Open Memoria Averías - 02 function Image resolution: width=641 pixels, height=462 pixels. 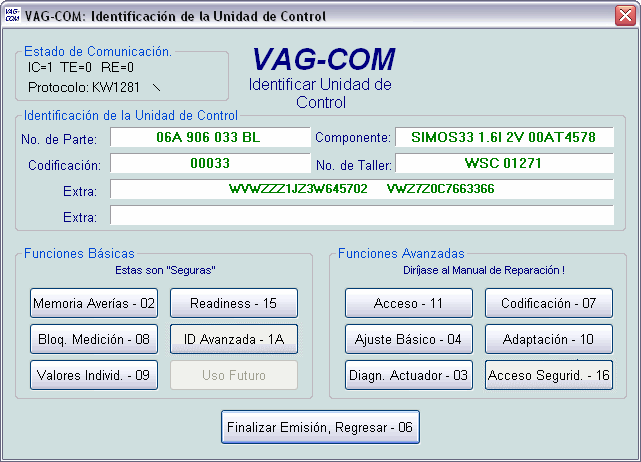[x=94, y=303]
